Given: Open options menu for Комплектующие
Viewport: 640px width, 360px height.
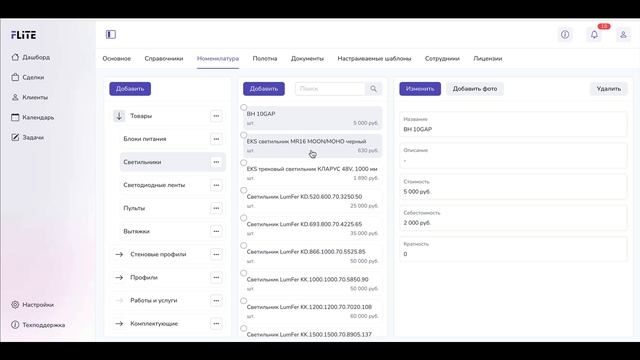Looking at the screenshot, I should pyautogui.click(x=216, y=323).
